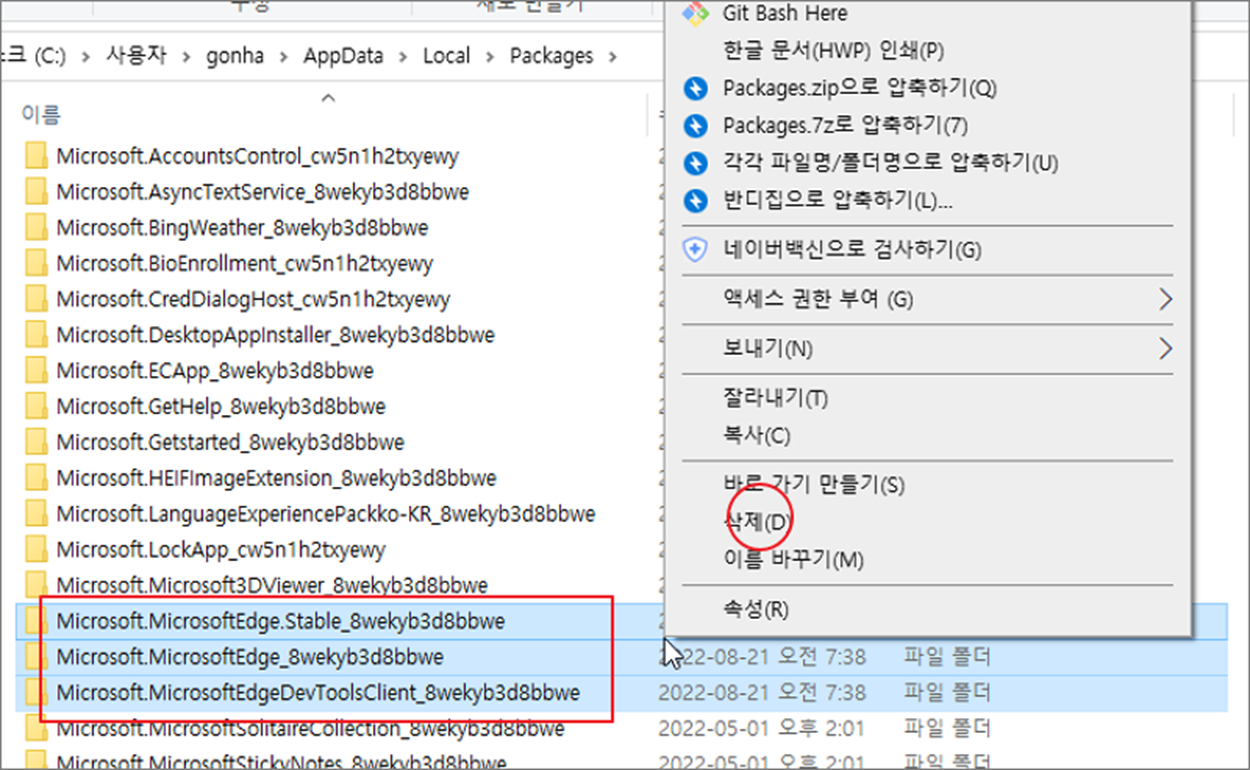The height and width of the screenshot is (770, 1250).
Task: Go to gonha in address bar
Action: tap(236, 56)
